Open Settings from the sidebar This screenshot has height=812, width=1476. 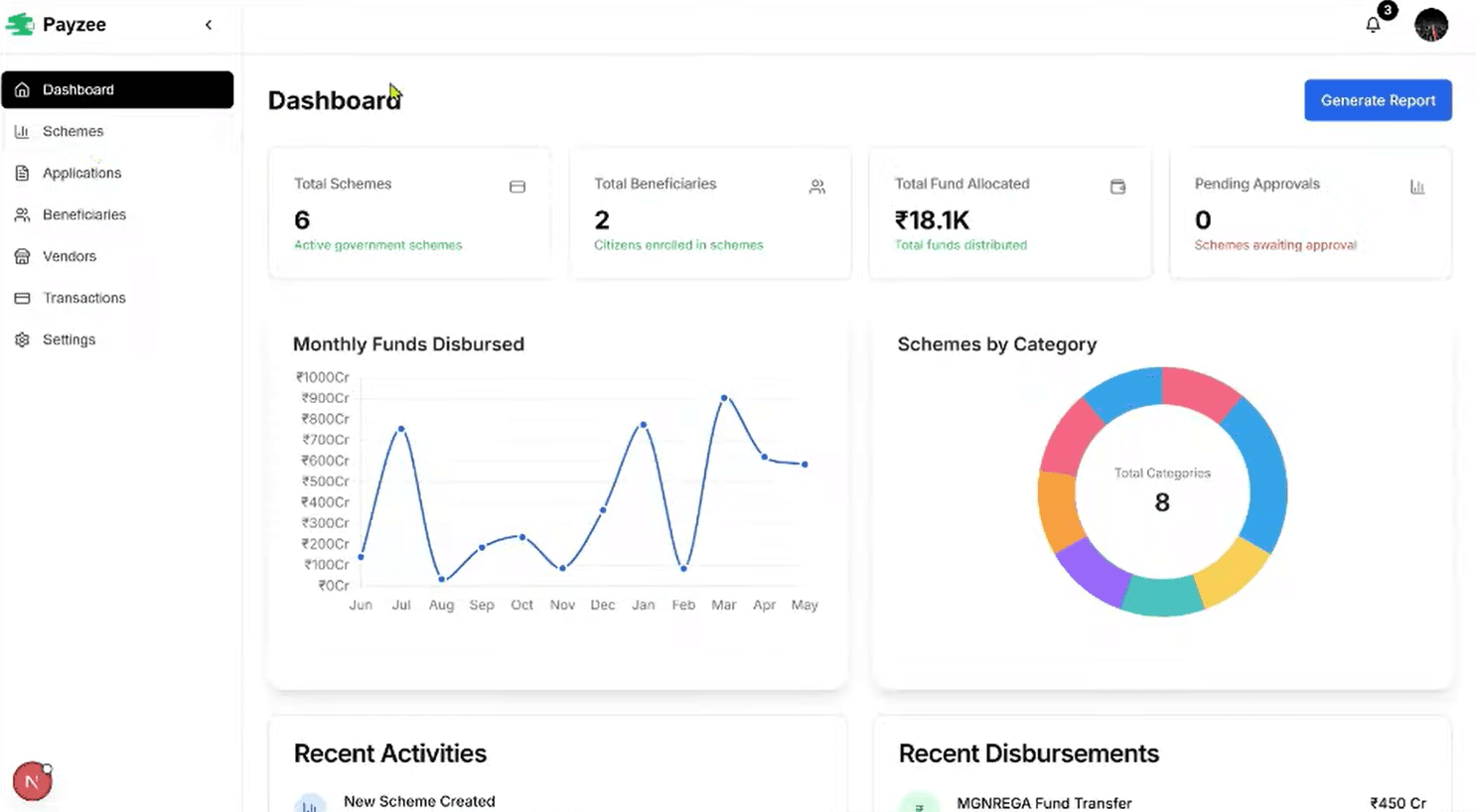69,339
